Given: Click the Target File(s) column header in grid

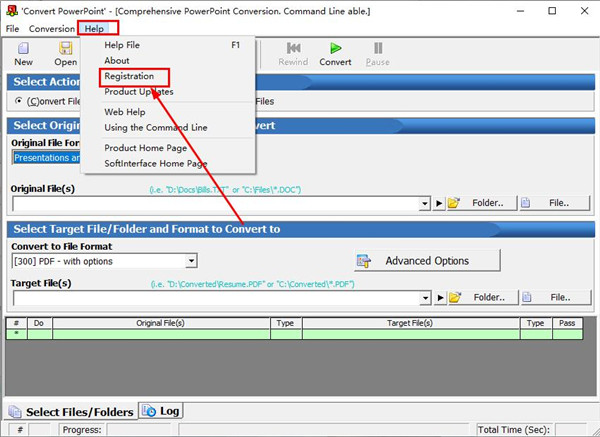Looking at the screenshot, I should (x=410, y=323).
